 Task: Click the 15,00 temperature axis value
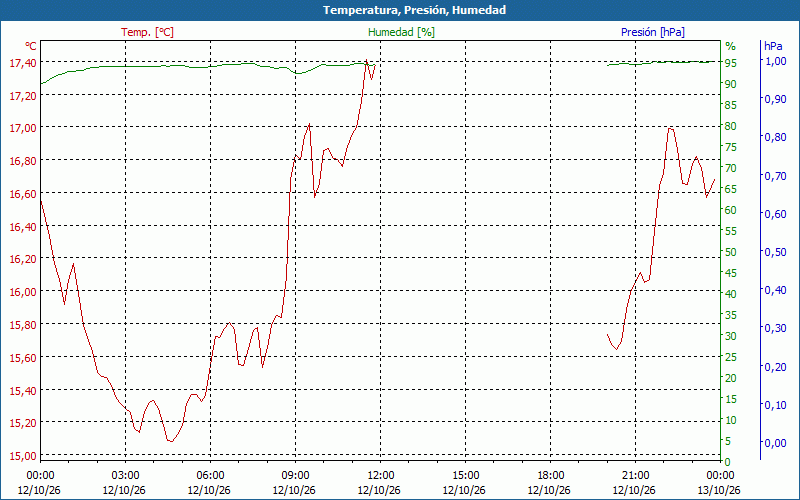point(23,456)
